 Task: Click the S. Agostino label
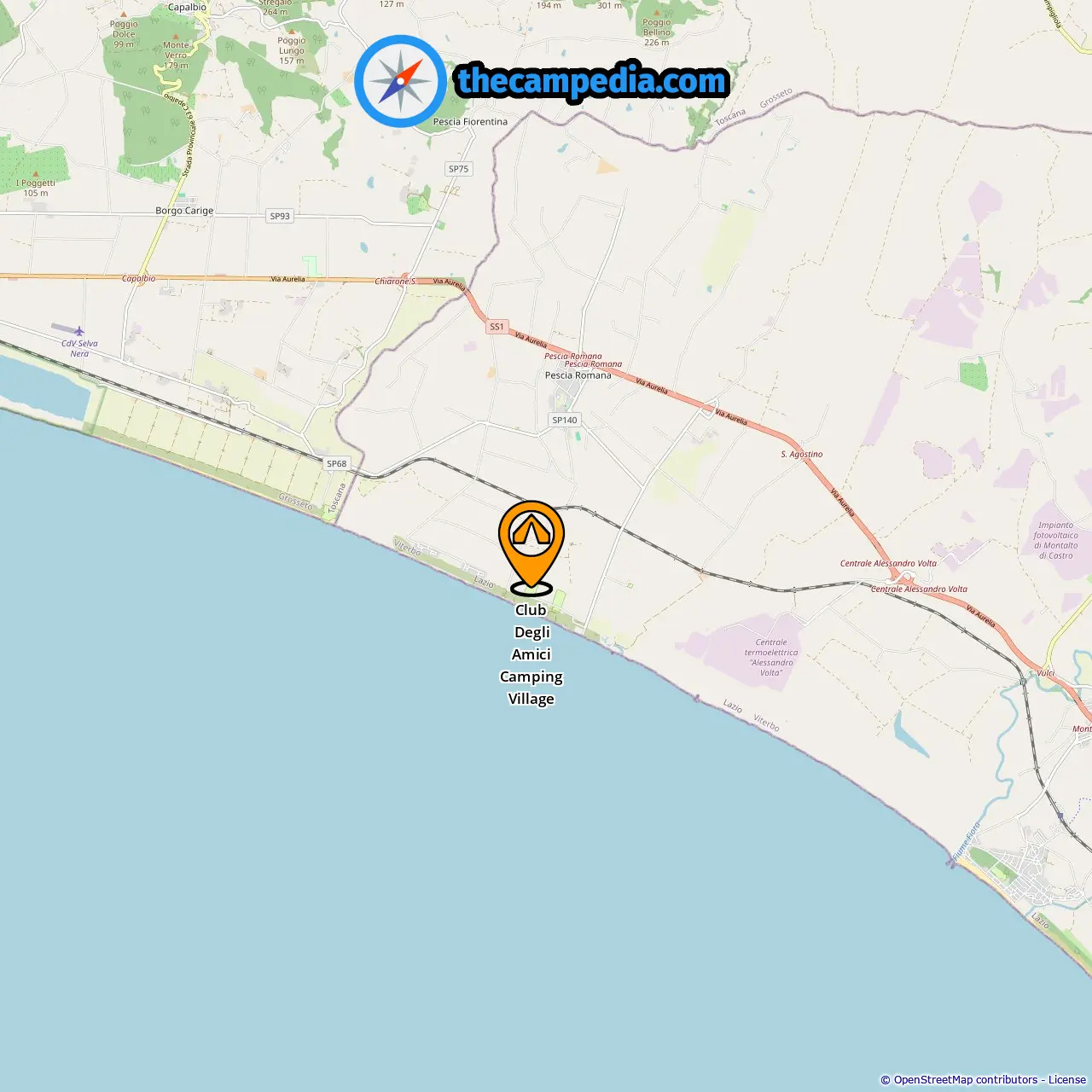802,455
